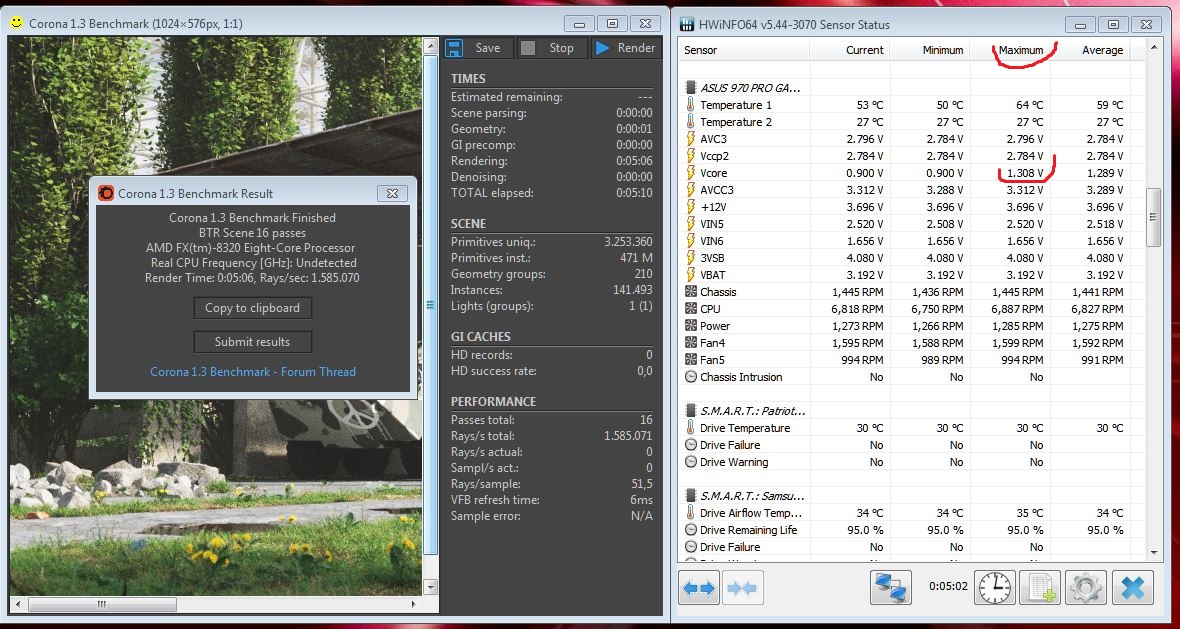Select the Drive Airflow Temp... row

point(911,513)
